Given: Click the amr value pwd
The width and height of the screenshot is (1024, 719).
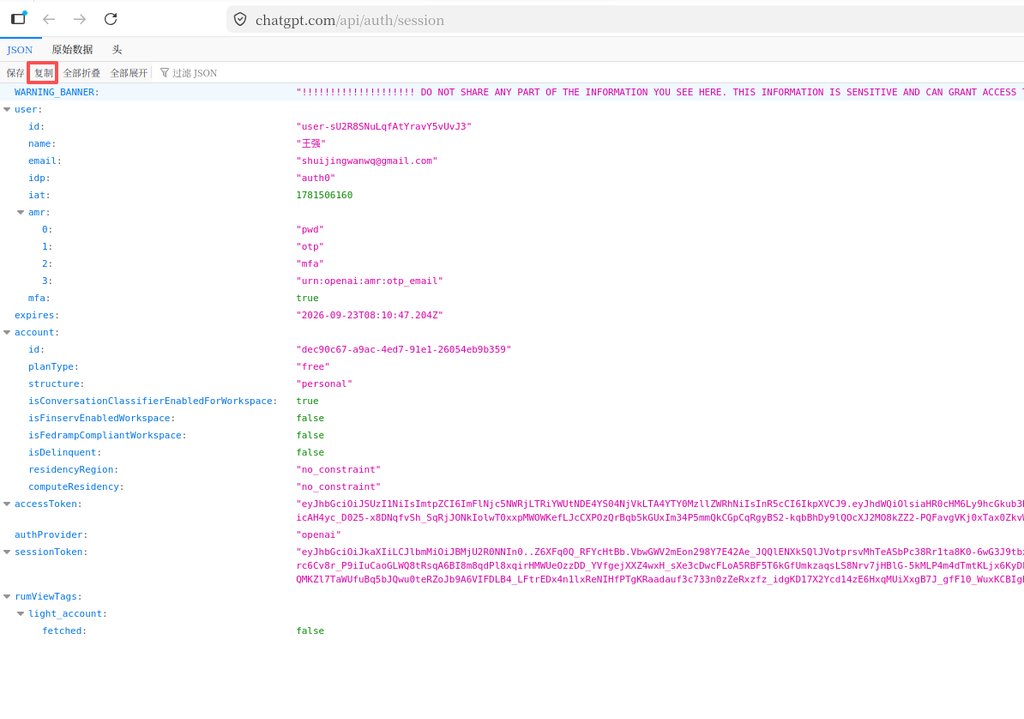Looking at the screenshot, I should 310,230.
